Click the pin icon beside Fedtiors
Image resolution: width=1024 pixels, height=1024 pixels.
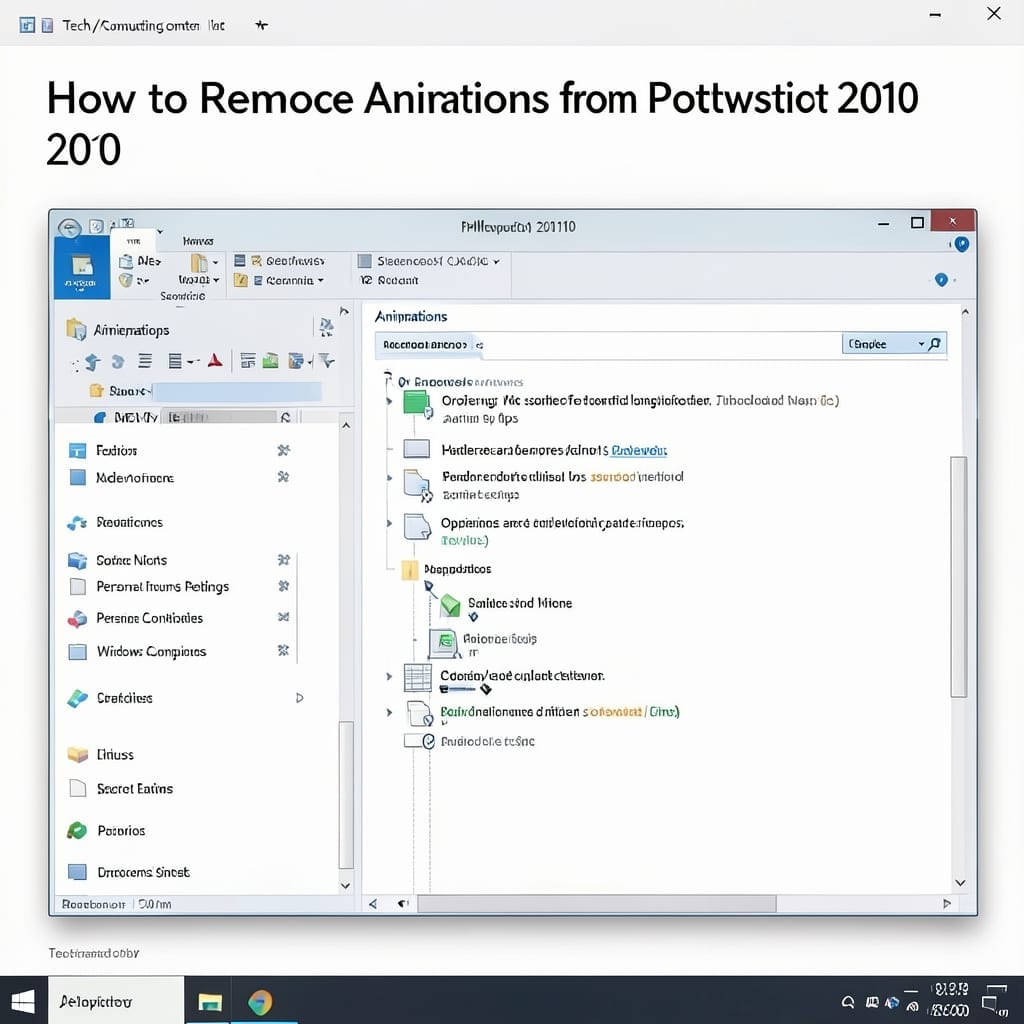click(x=283, y=450)
